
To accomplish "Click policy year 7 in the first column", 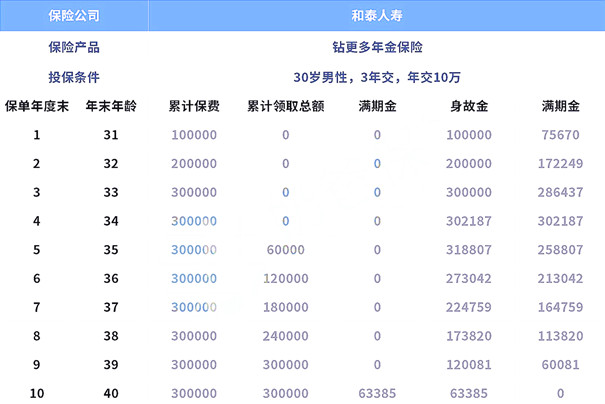I will tap(37, 307).
